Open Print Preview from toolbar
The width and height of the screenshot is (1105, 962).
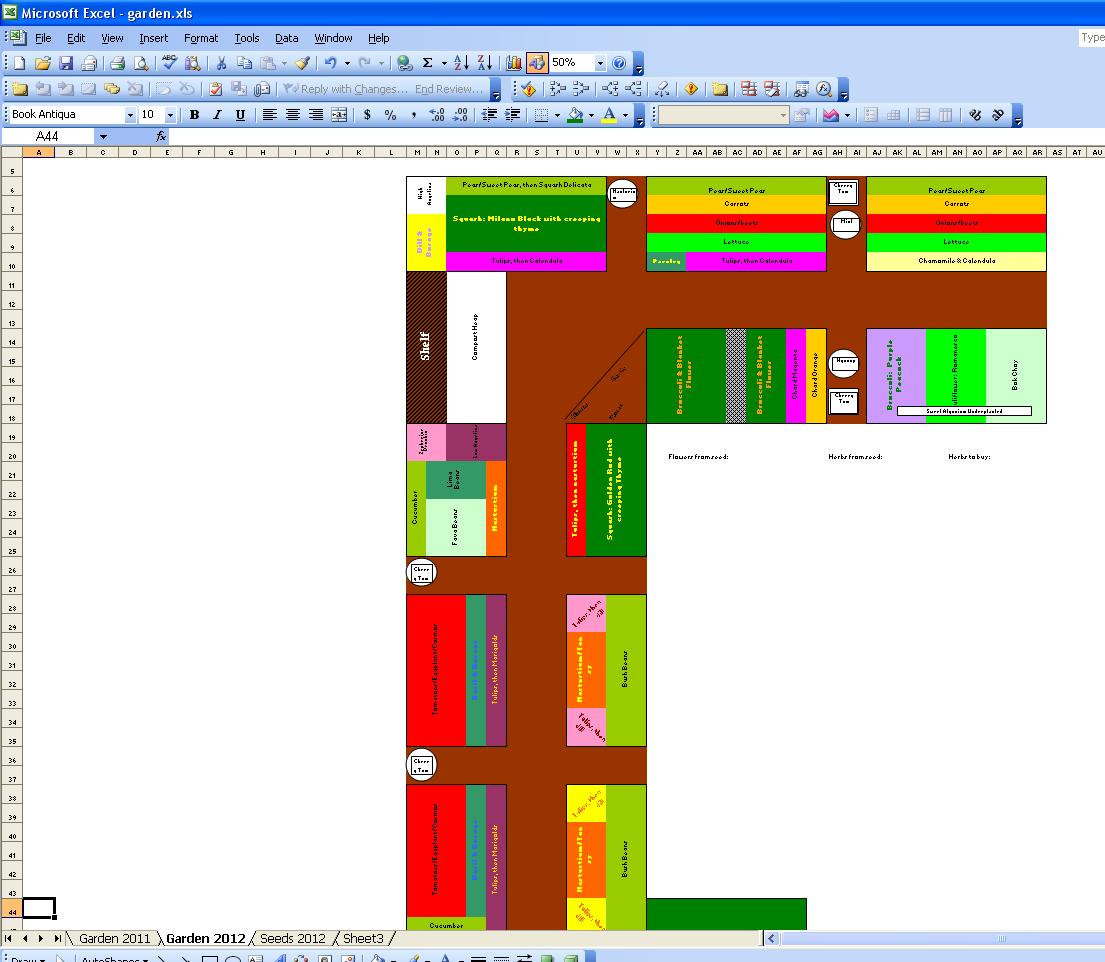coord(140,63)
